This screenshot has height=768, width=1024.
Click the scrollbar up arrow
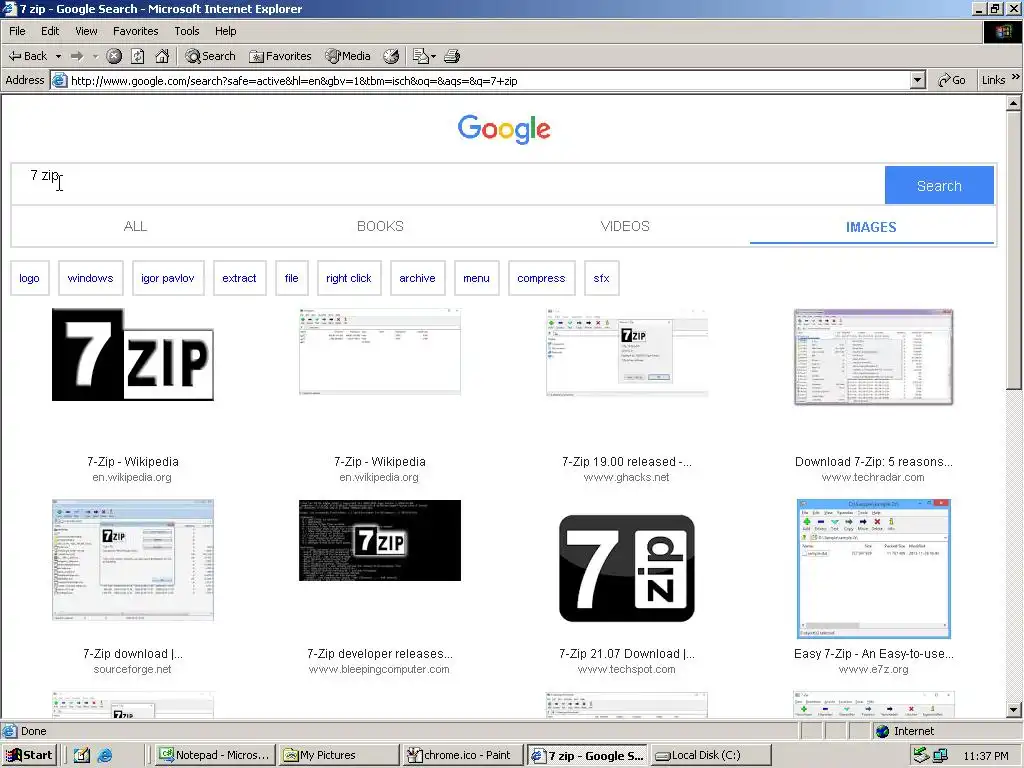1013,103
